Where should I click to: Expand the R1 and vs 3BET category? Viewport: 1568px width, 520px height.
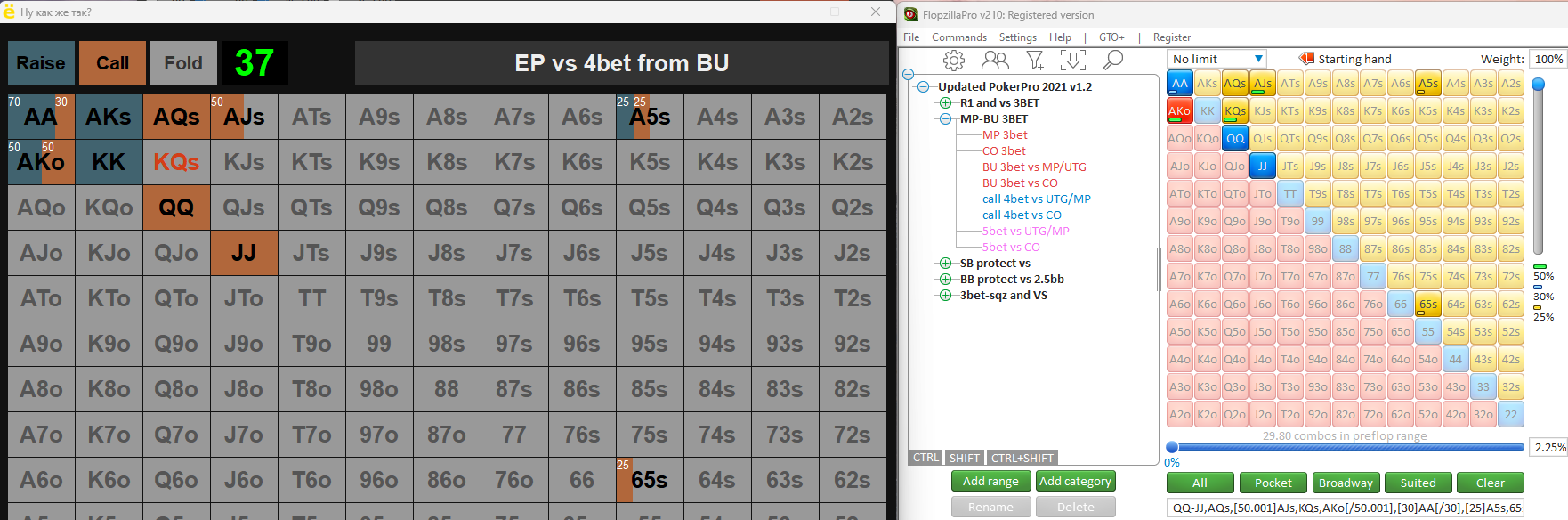945,102
